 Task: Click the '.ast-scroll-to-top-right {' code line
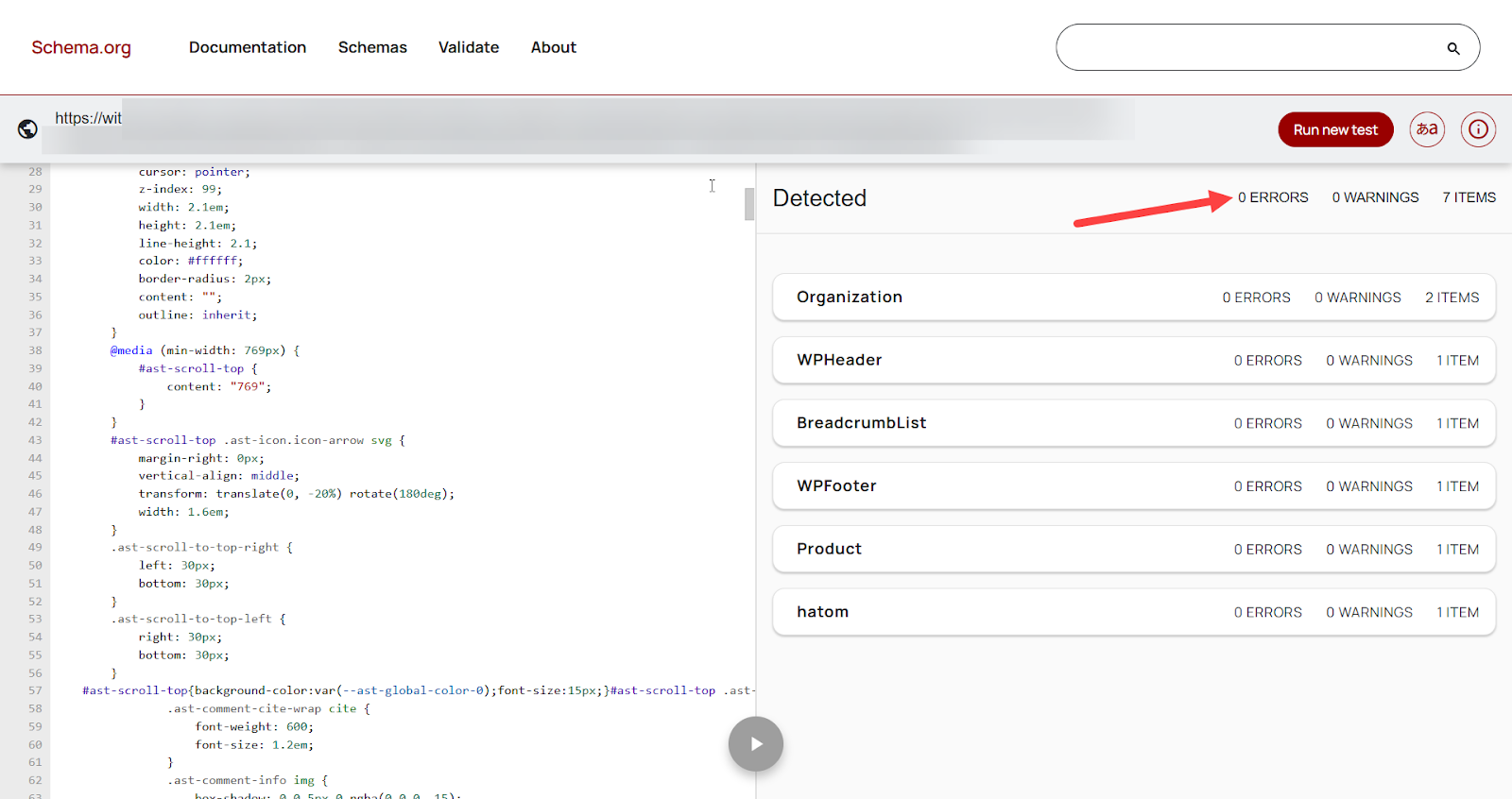[202, 548]
